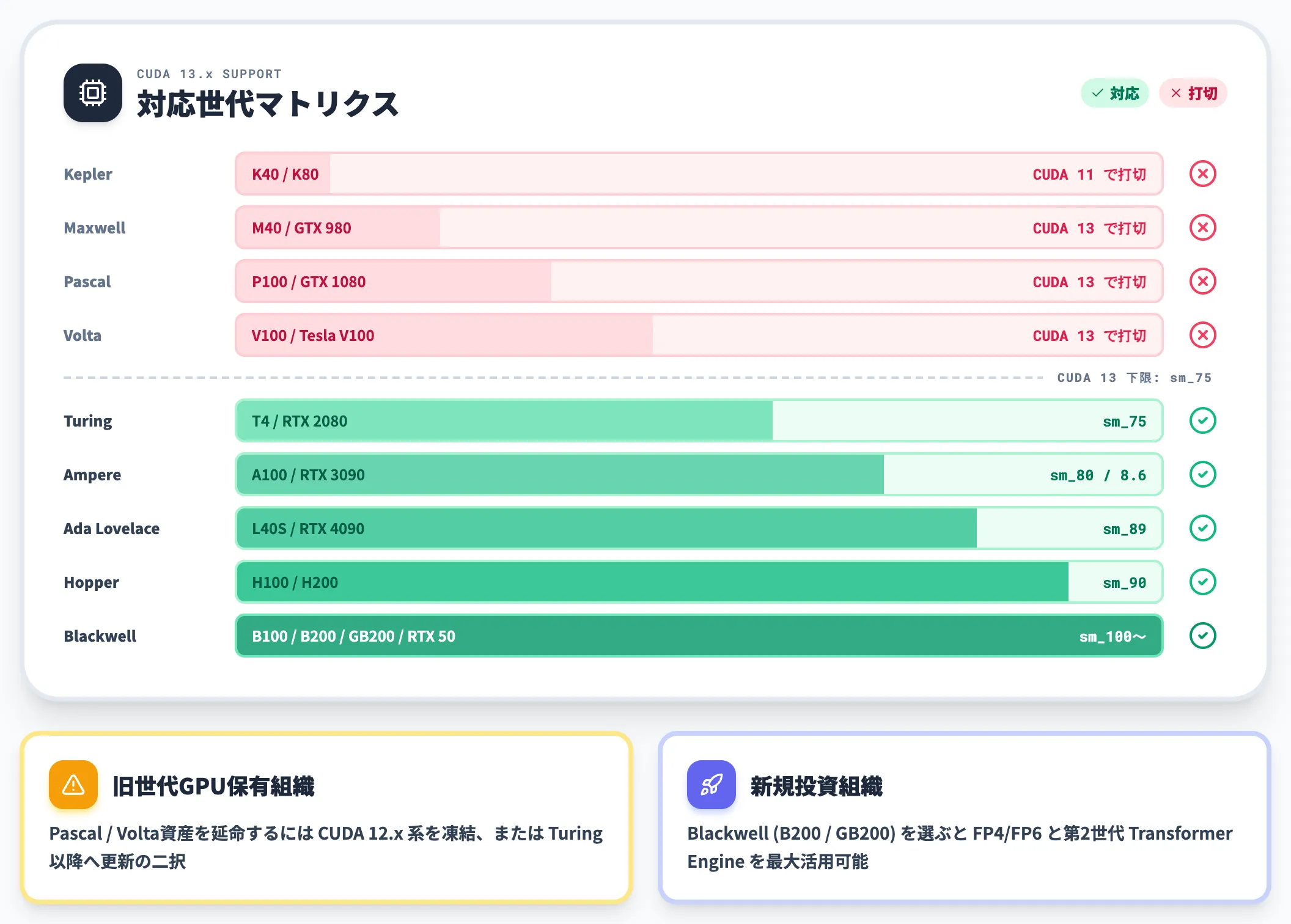Click the Hopper row label

pyautogui.click(x=91, y=582)
